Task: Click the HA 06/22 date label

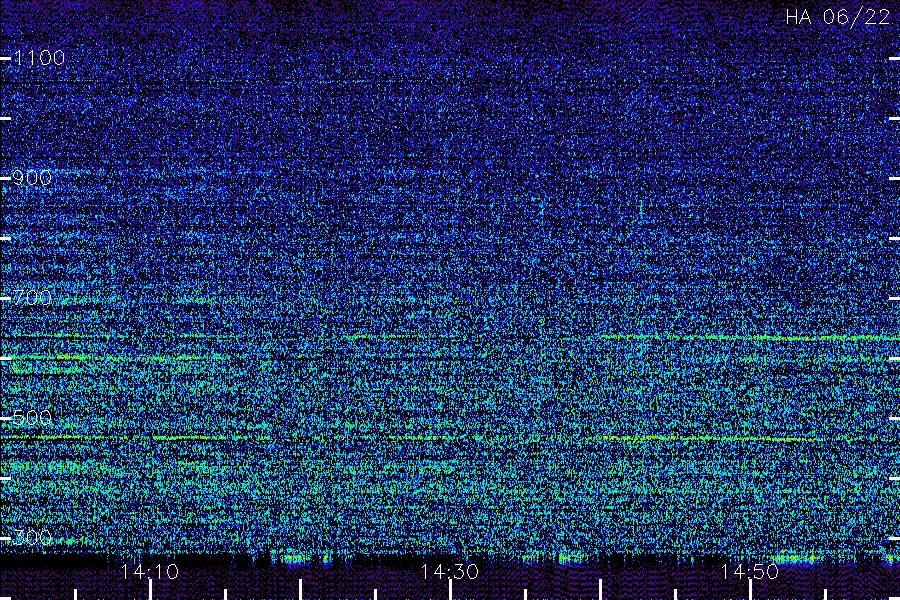Action: point(837,17)
